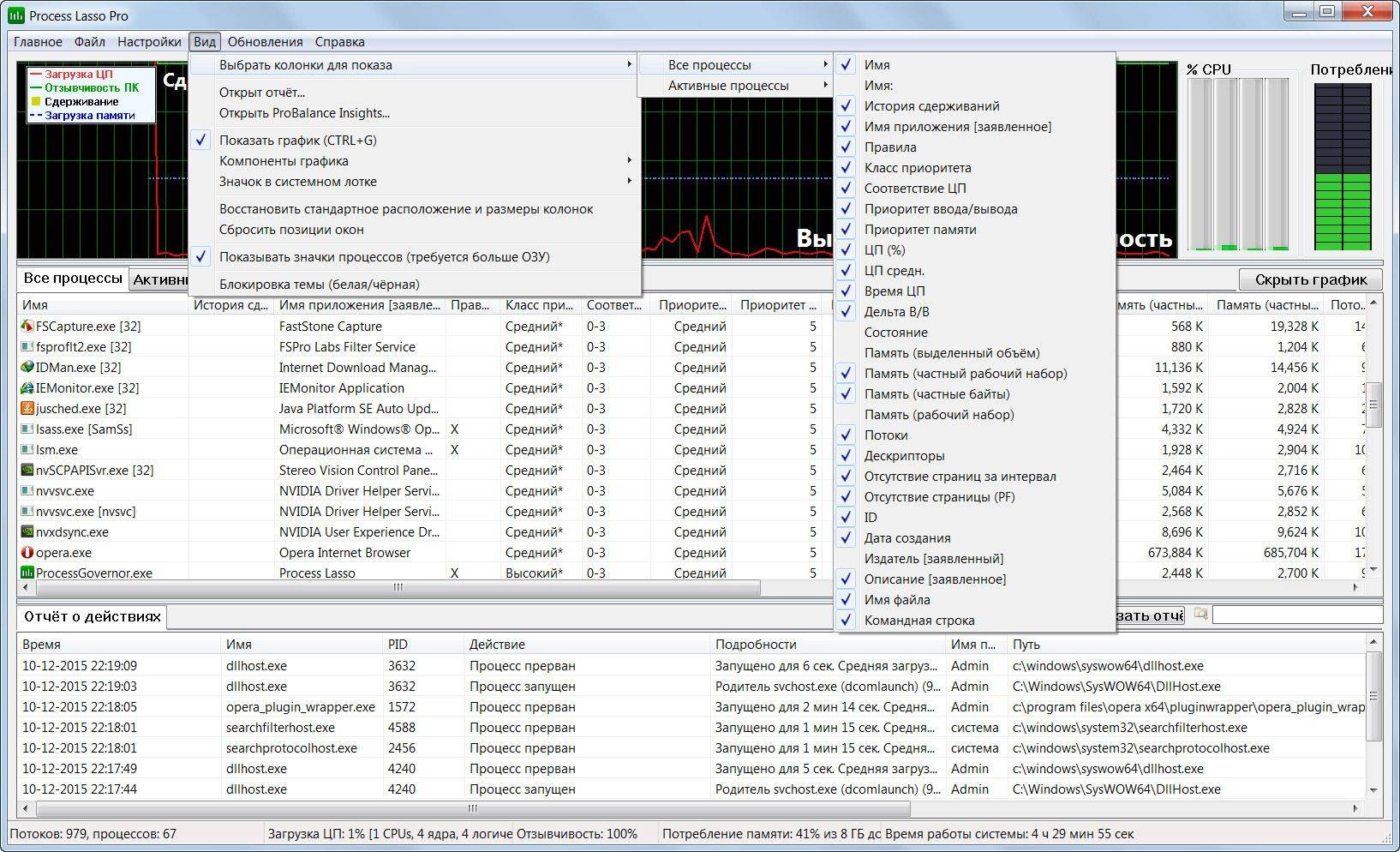Click the '% CPU' core load bars
The image size is (1400, 852).
pyautogui.click(x=1237, y=164)
